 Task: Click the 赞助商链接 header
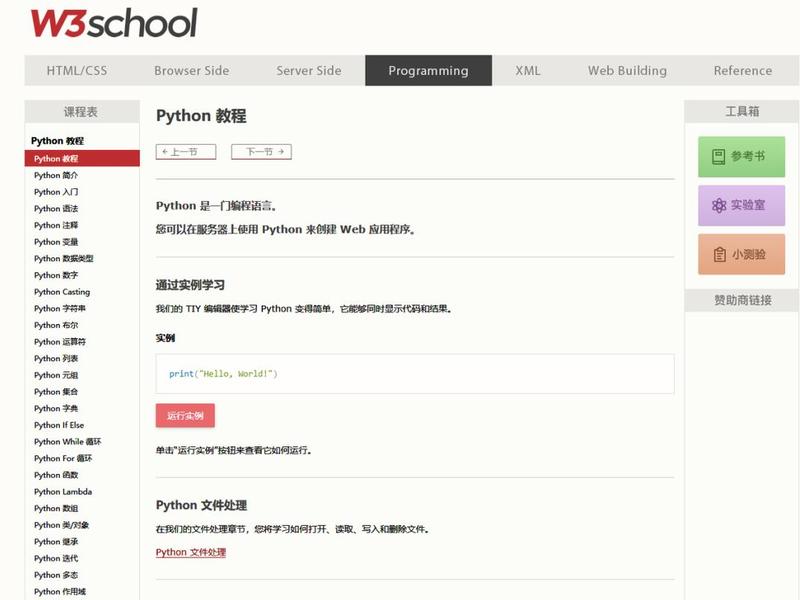tap(742, 301)
